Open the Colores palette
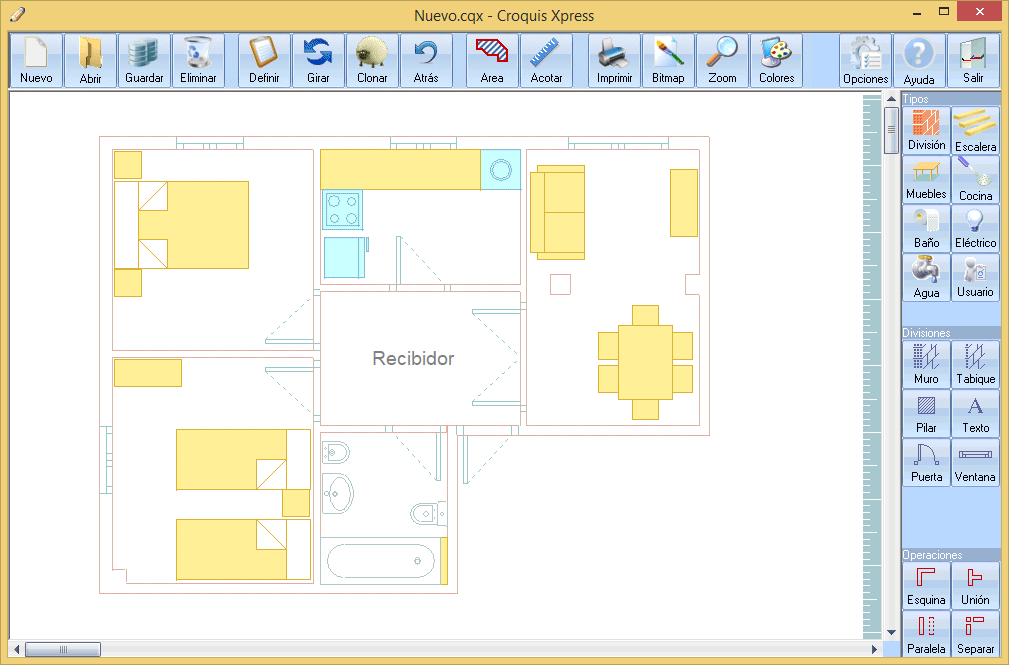Screen dimensions: 1009x665 pyautogui.click(x=776, y=60)
